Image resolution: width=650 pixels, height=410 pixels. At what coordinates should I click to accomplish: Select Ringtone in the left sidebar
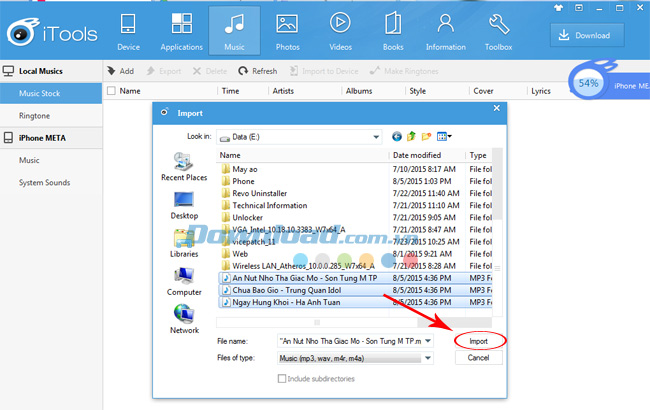[x=36, y=115]
